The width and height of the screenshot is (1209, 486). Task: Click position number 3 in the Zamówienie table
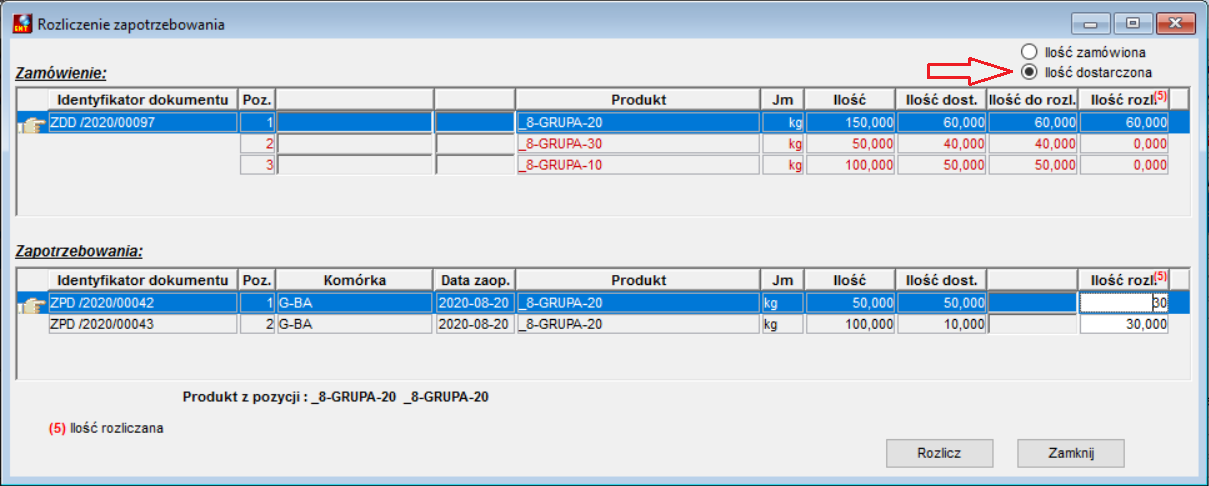(x=257, y=165)
